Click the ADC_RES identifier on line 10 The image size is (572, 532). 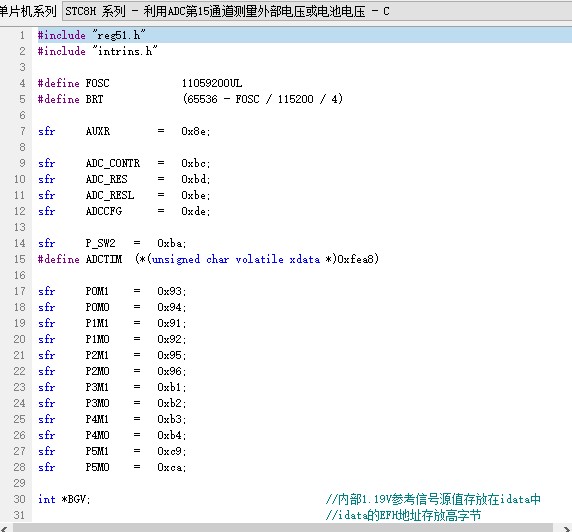[107, 180]
